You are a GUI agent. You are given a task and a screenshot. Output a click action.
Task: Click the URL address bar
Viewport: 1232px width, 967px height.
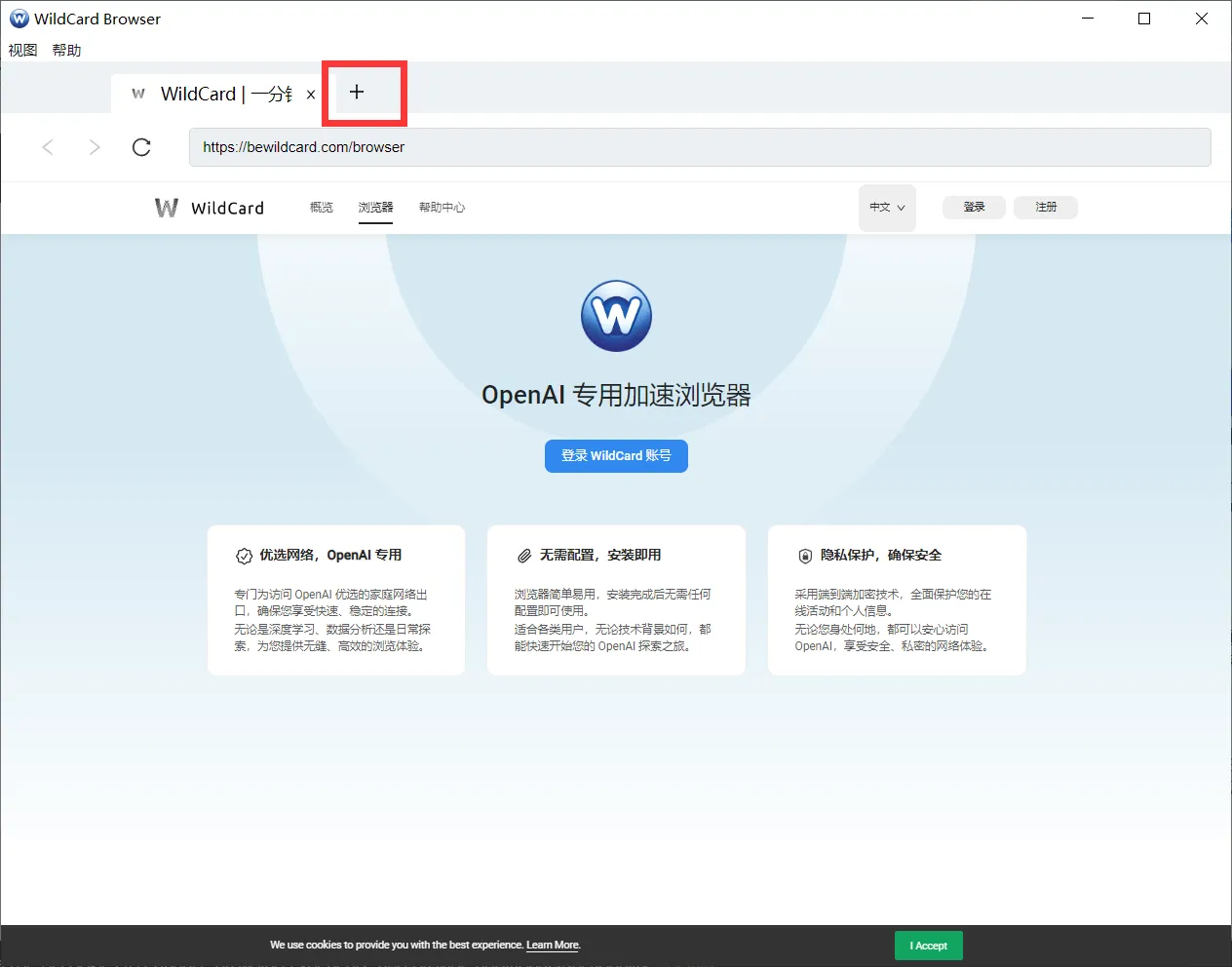click(x=700, y=147)
